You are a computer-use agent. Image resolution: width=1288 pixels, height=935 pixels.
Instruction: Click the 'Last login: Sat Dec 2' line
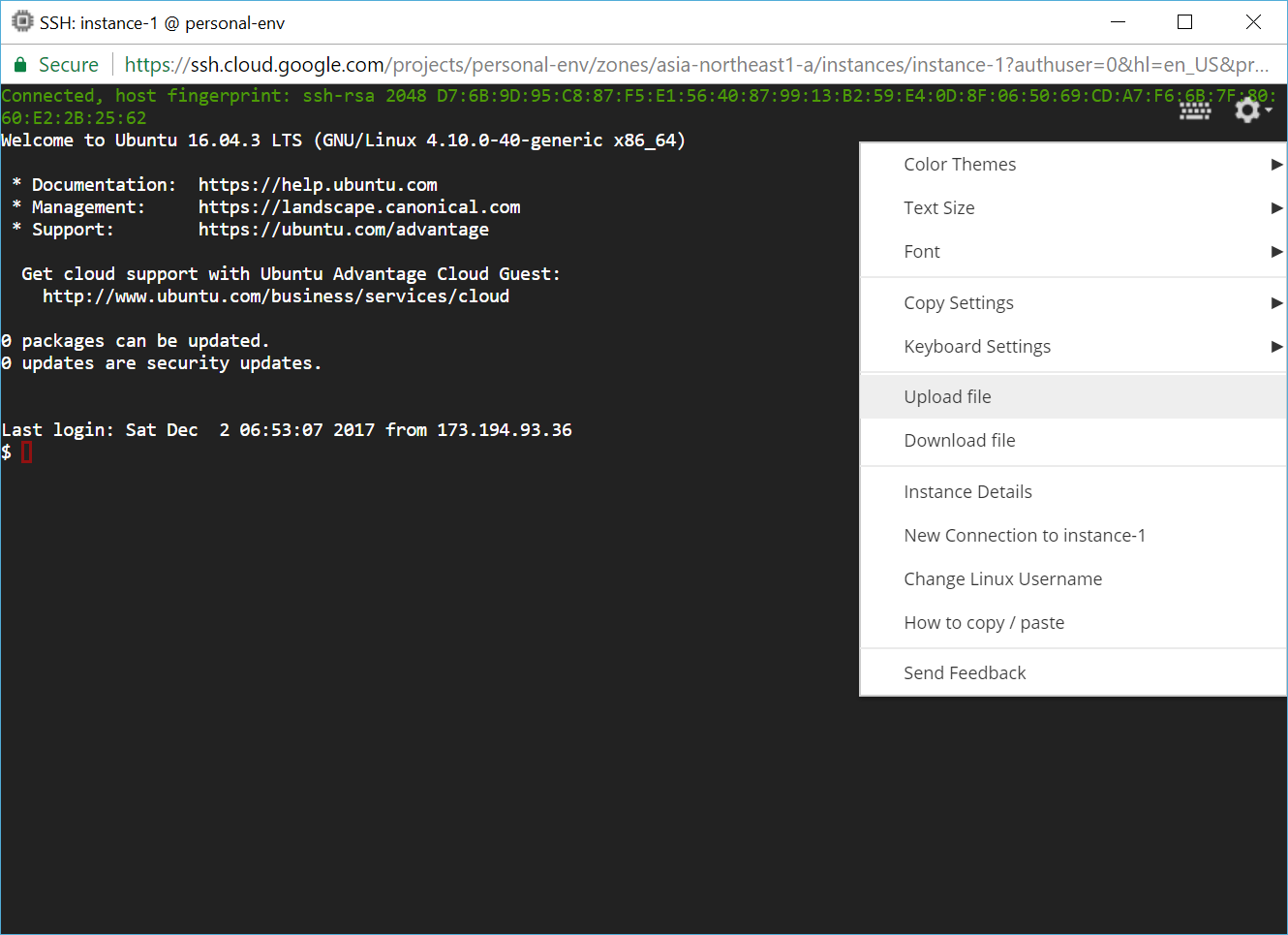287,430
